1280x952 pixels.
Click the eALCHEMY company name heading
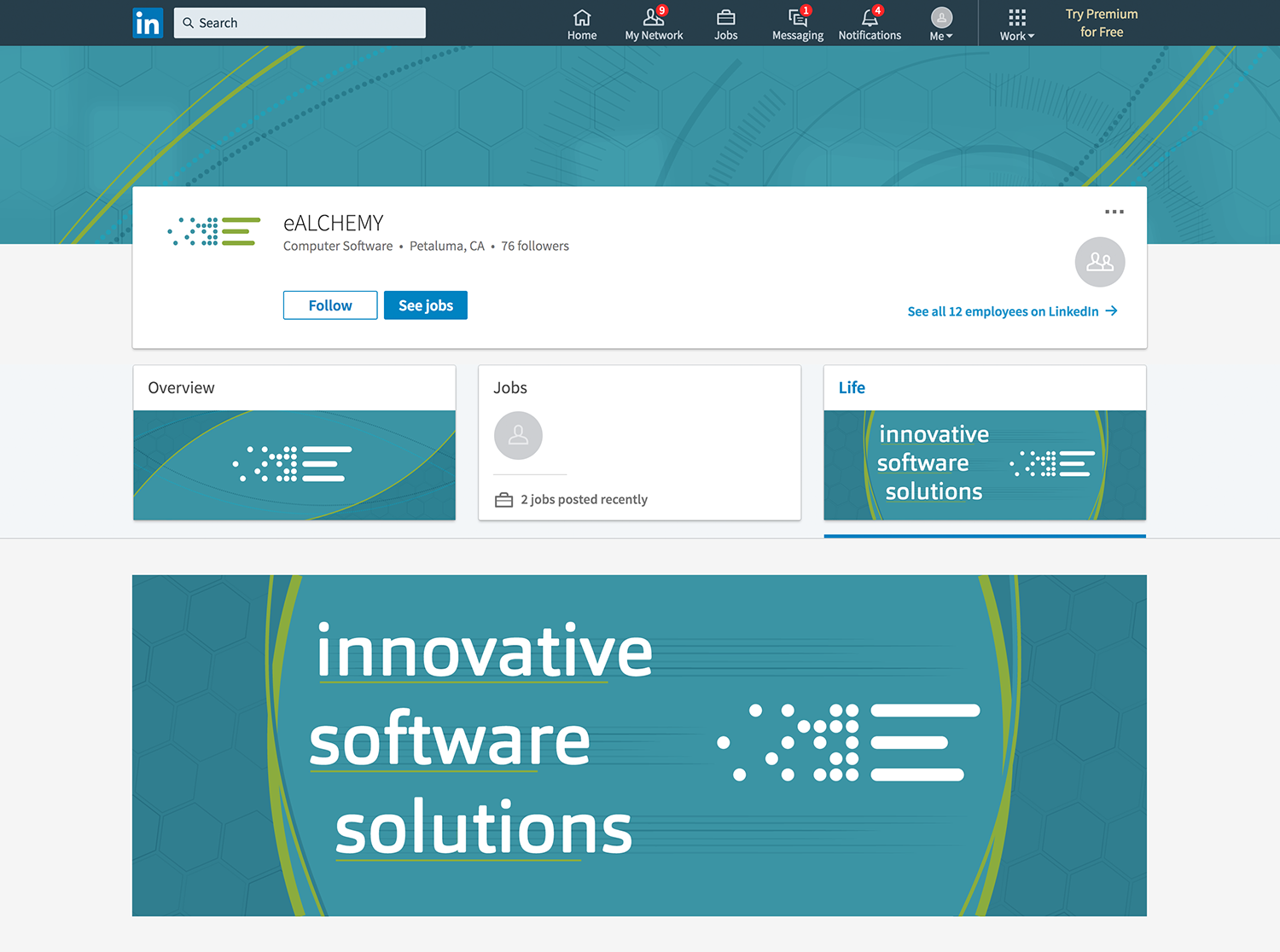tap(334, 223)
